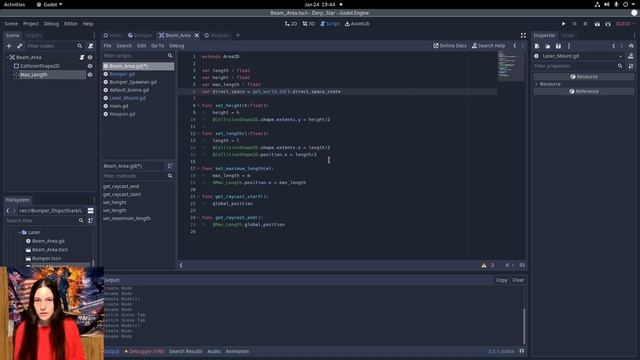Viewport: 640px width, 360px height.
Task: Open Laser_Mount.gd in script list
Action: [x=127, y=98]
